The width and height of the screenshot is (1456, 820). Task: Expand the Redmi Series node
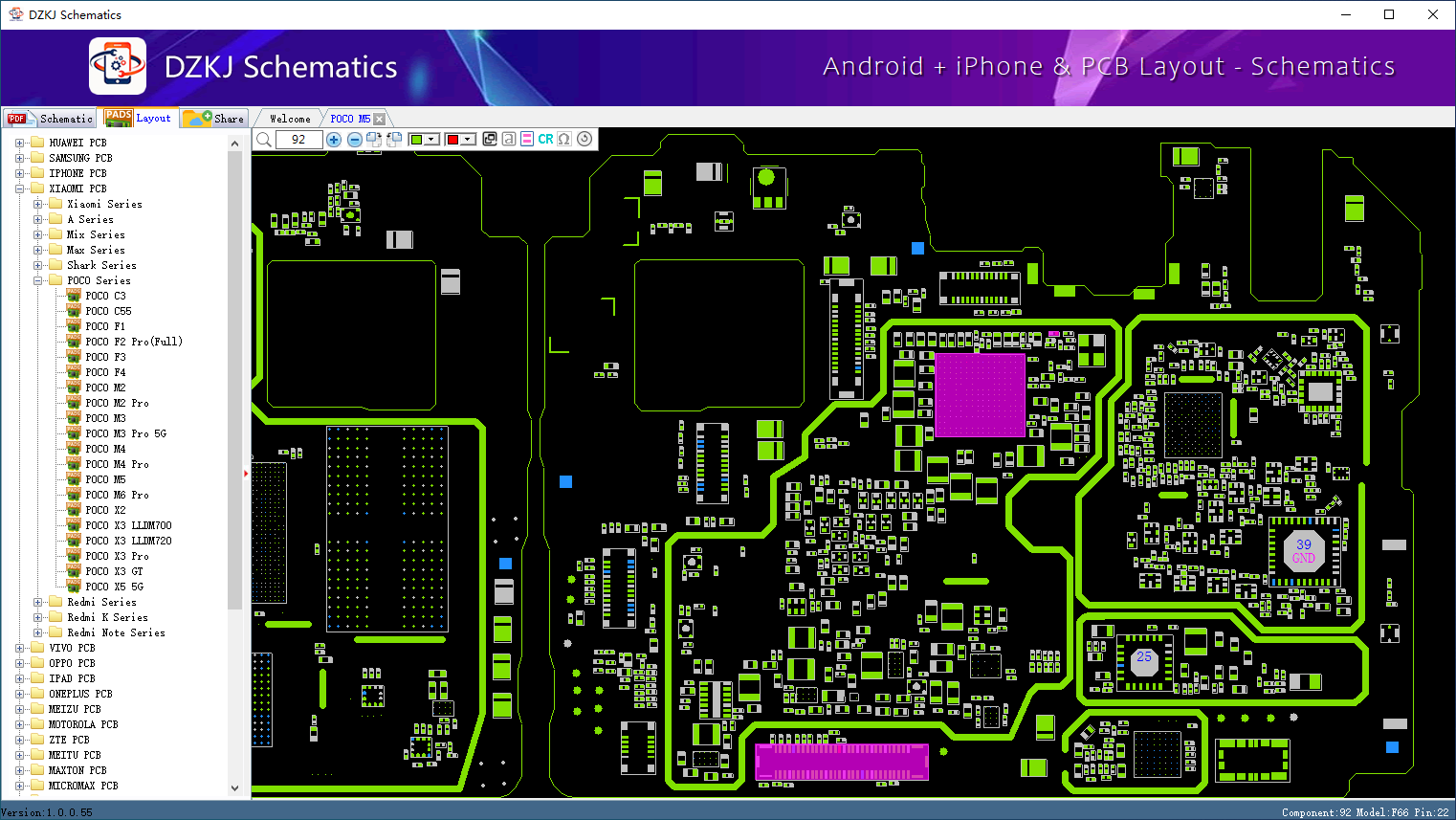point(37,602)
